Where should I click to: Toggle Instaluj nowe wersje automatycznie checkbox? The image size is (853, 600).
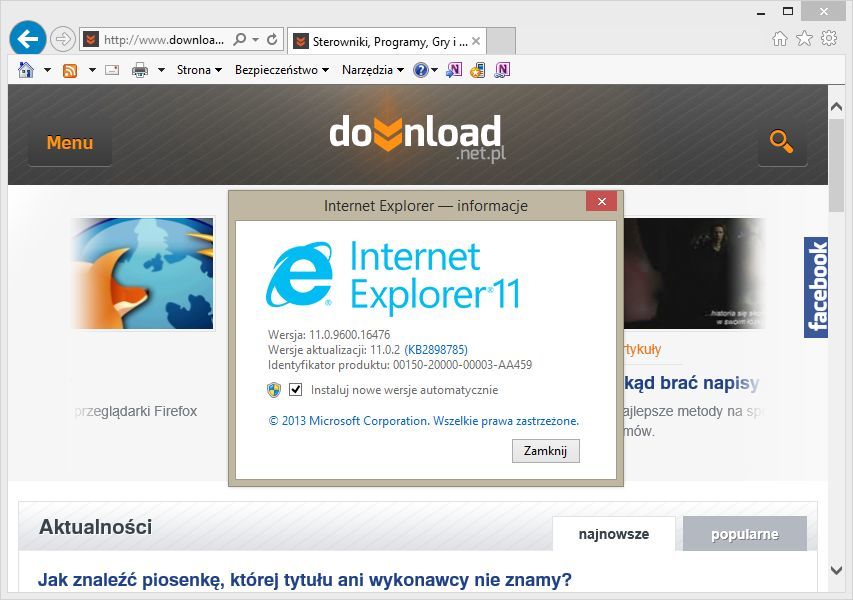295,389
